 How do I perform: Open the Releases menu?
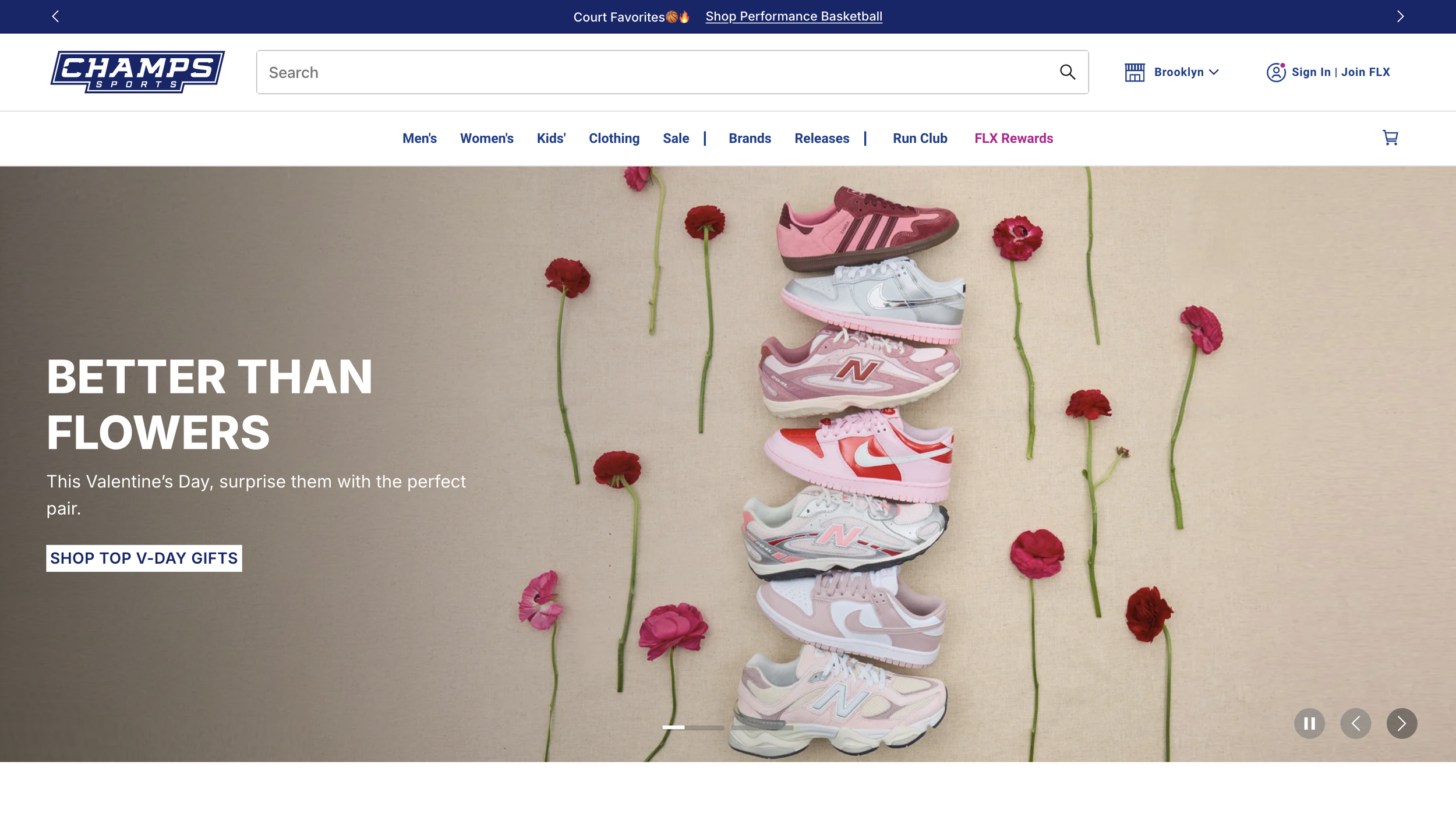click(x=822, y=138)
